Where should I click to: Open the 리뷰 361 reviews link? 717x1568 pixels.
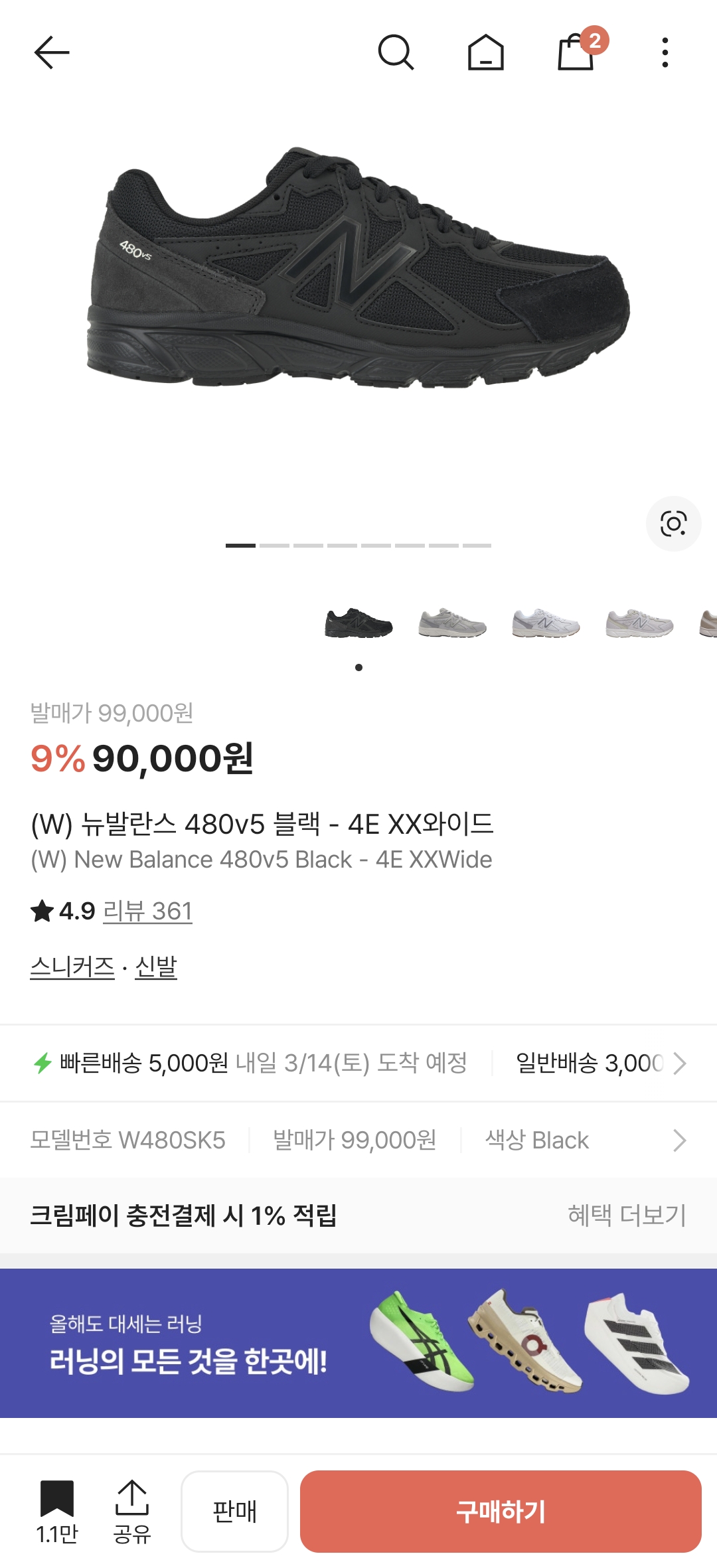click(x=147, y=911)
